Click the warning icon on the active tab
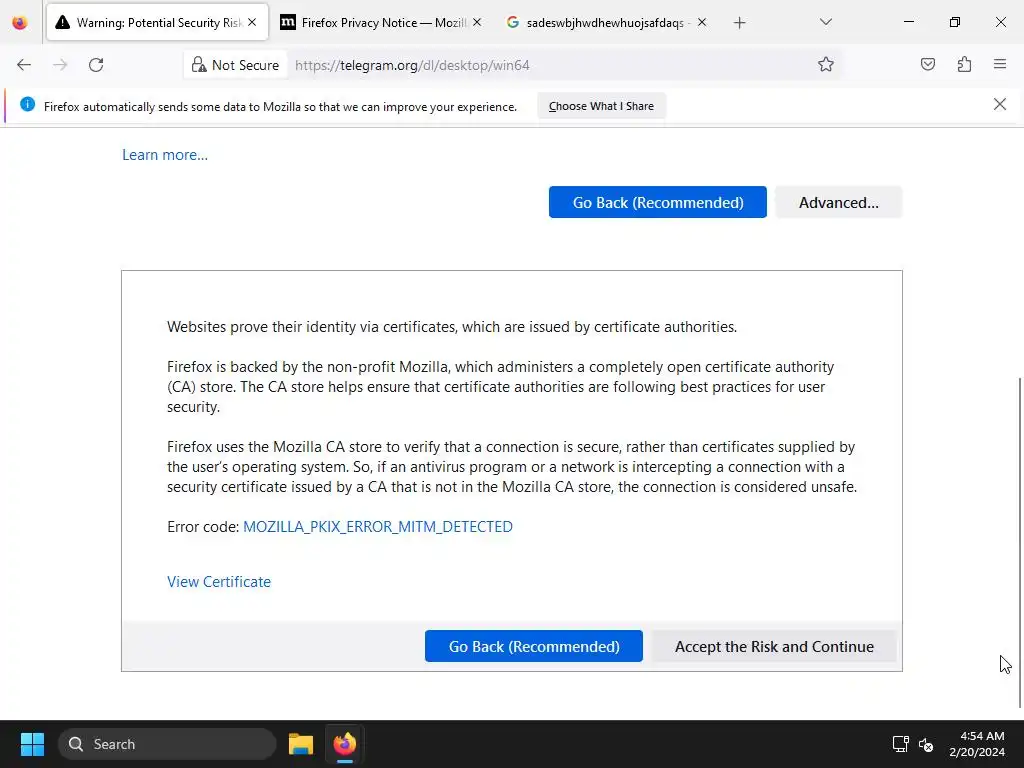1024x768 pixels. (63, 22)
